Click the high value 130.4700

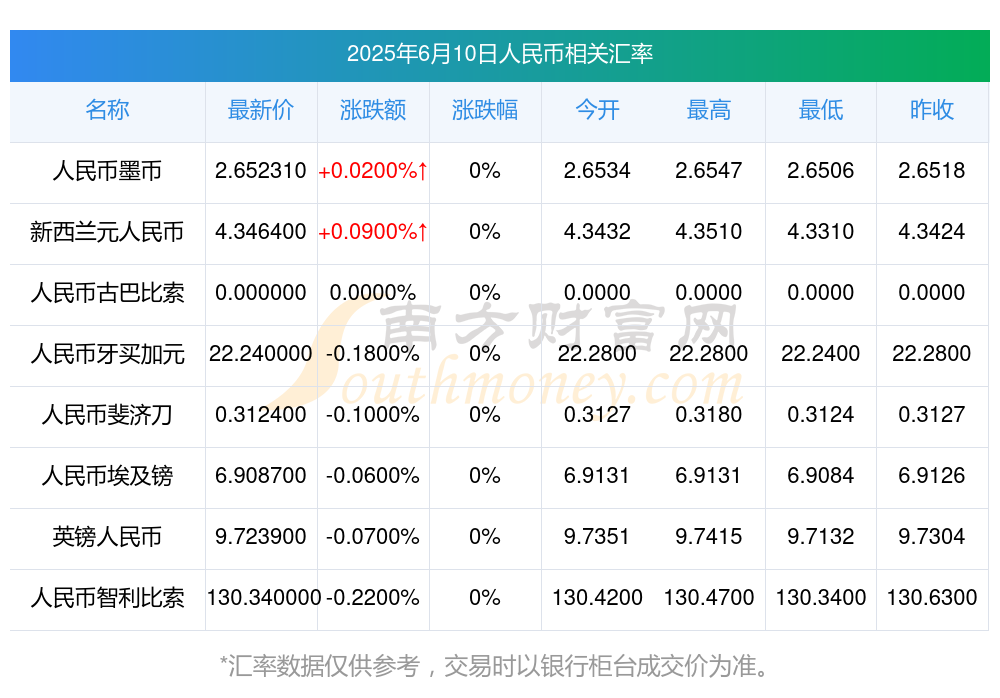tap(709, 597)
